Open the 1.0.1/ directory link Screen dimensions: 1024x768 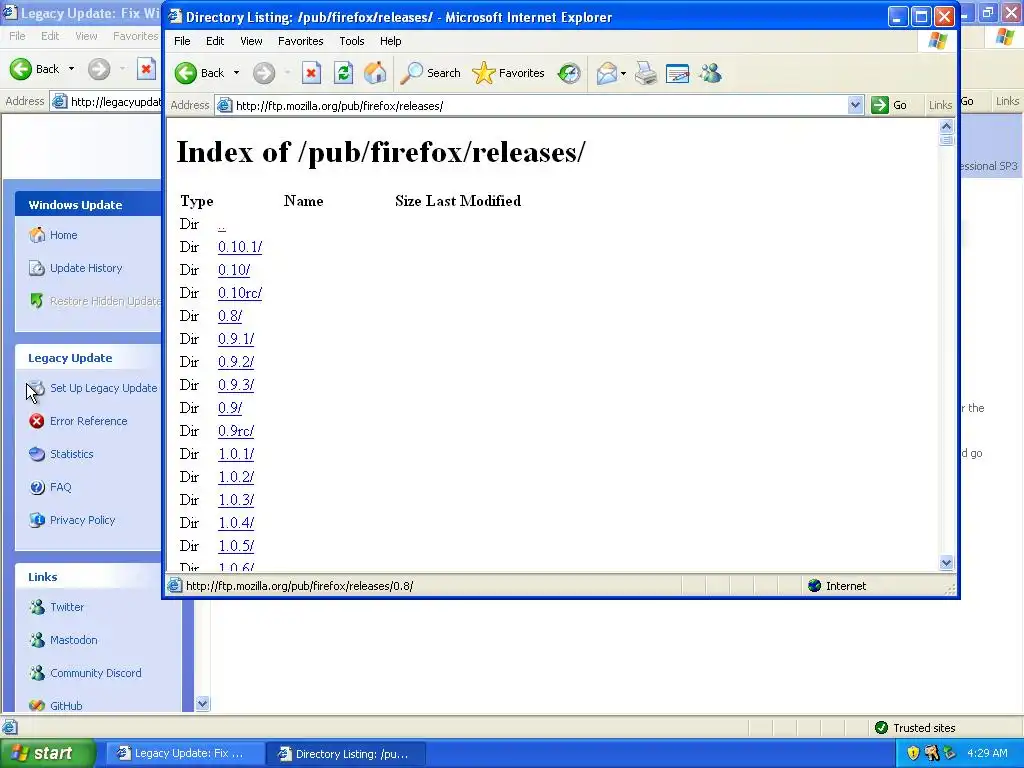tap(236, 454)
